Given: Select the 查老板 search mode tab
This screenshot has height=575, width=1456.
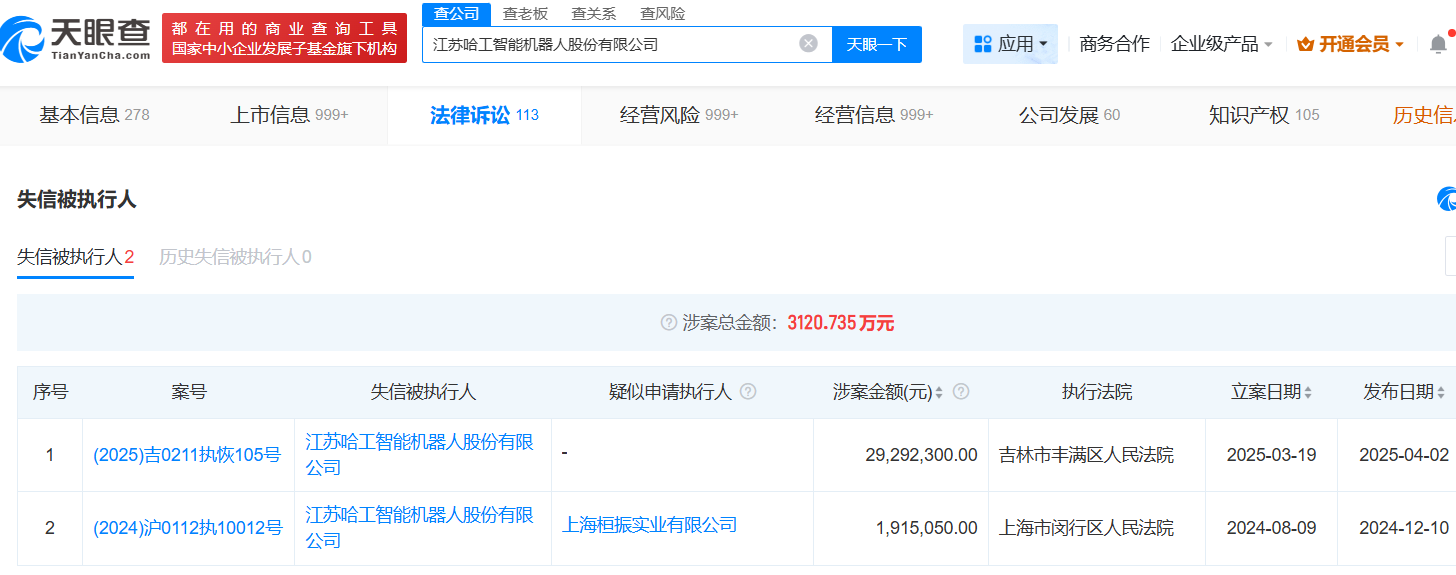Looking at the screenshot, I should click(x=525, y=14).
